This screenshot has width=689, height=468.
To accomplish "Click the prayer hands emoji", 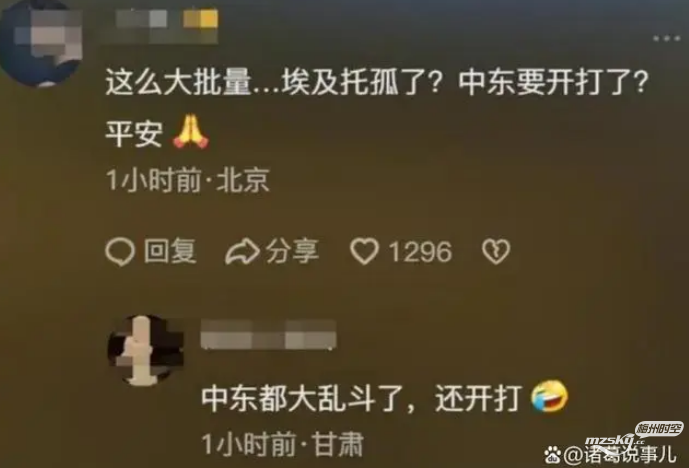I will coord(191,132).
